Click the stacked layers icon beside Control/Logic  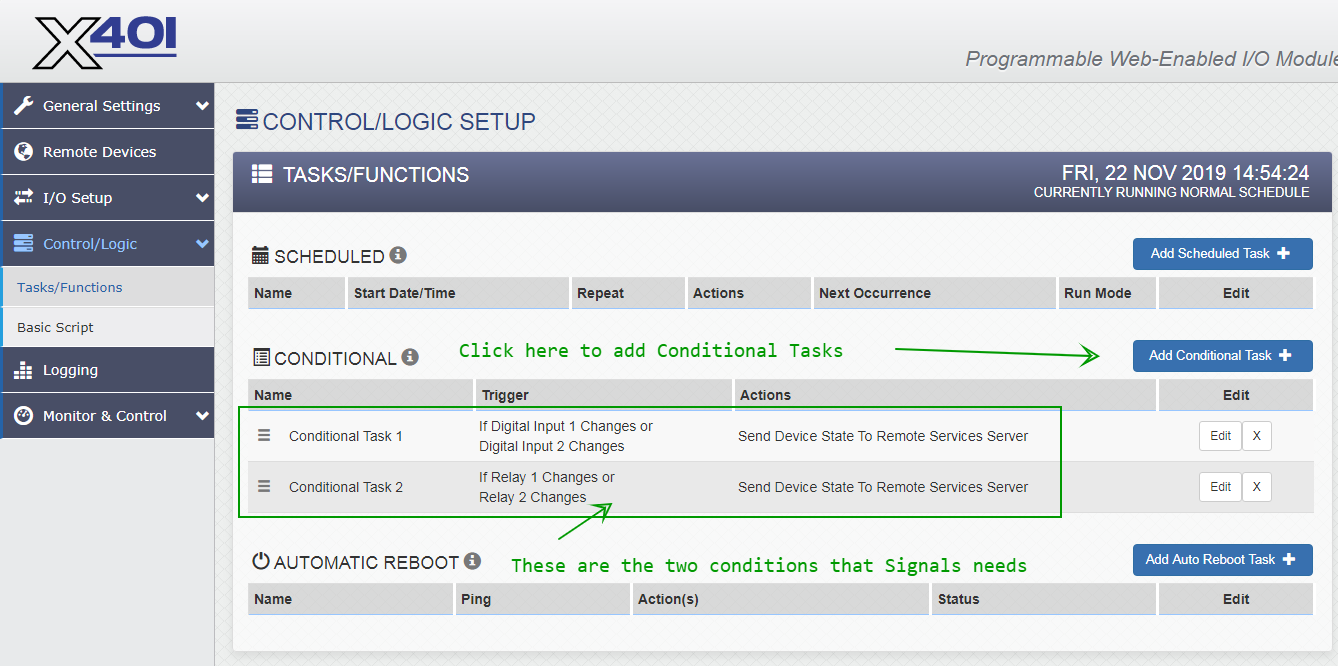pyautogui.click(x=22, y=243)
